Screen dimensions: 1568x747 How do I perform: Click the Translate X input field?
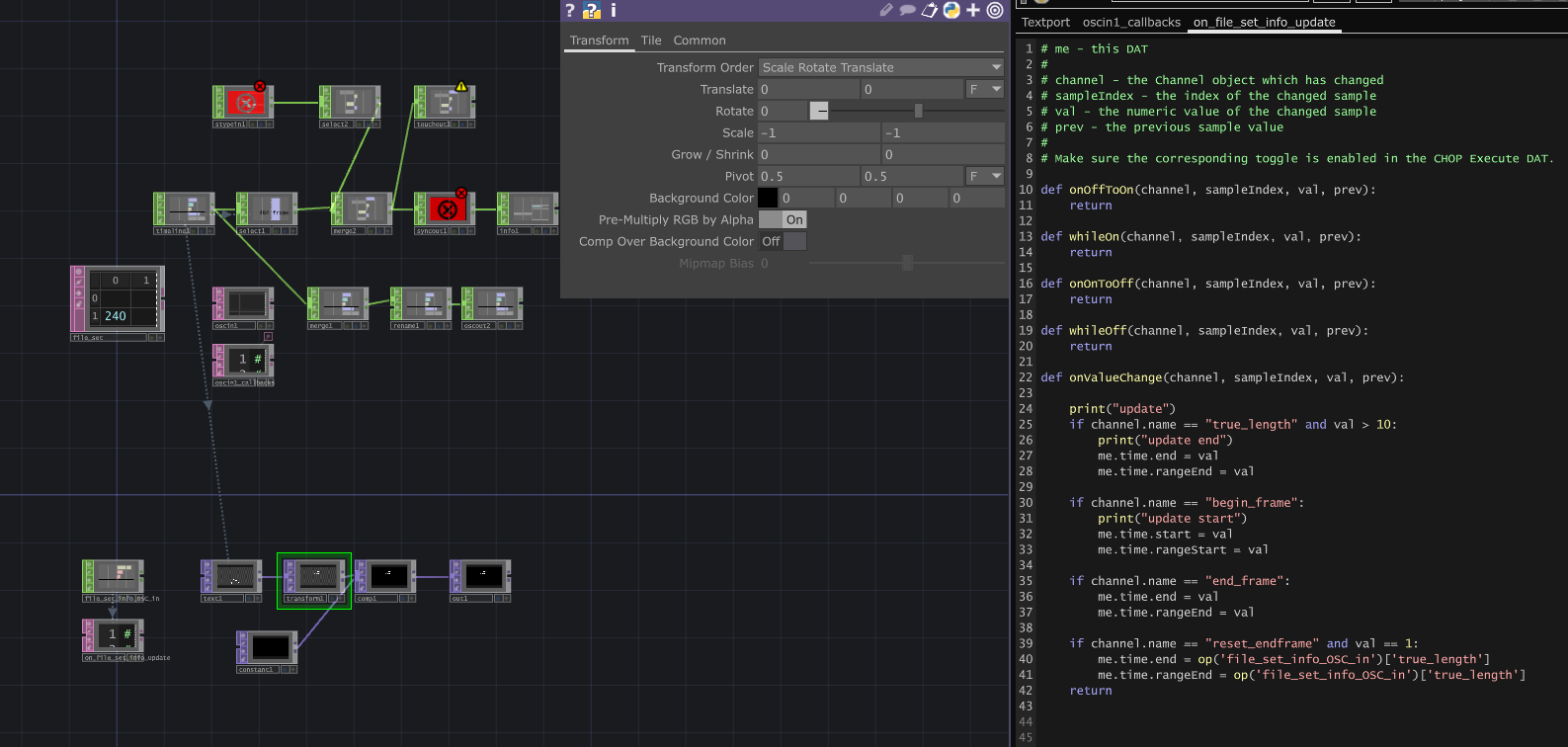click(x=809, y=89)
